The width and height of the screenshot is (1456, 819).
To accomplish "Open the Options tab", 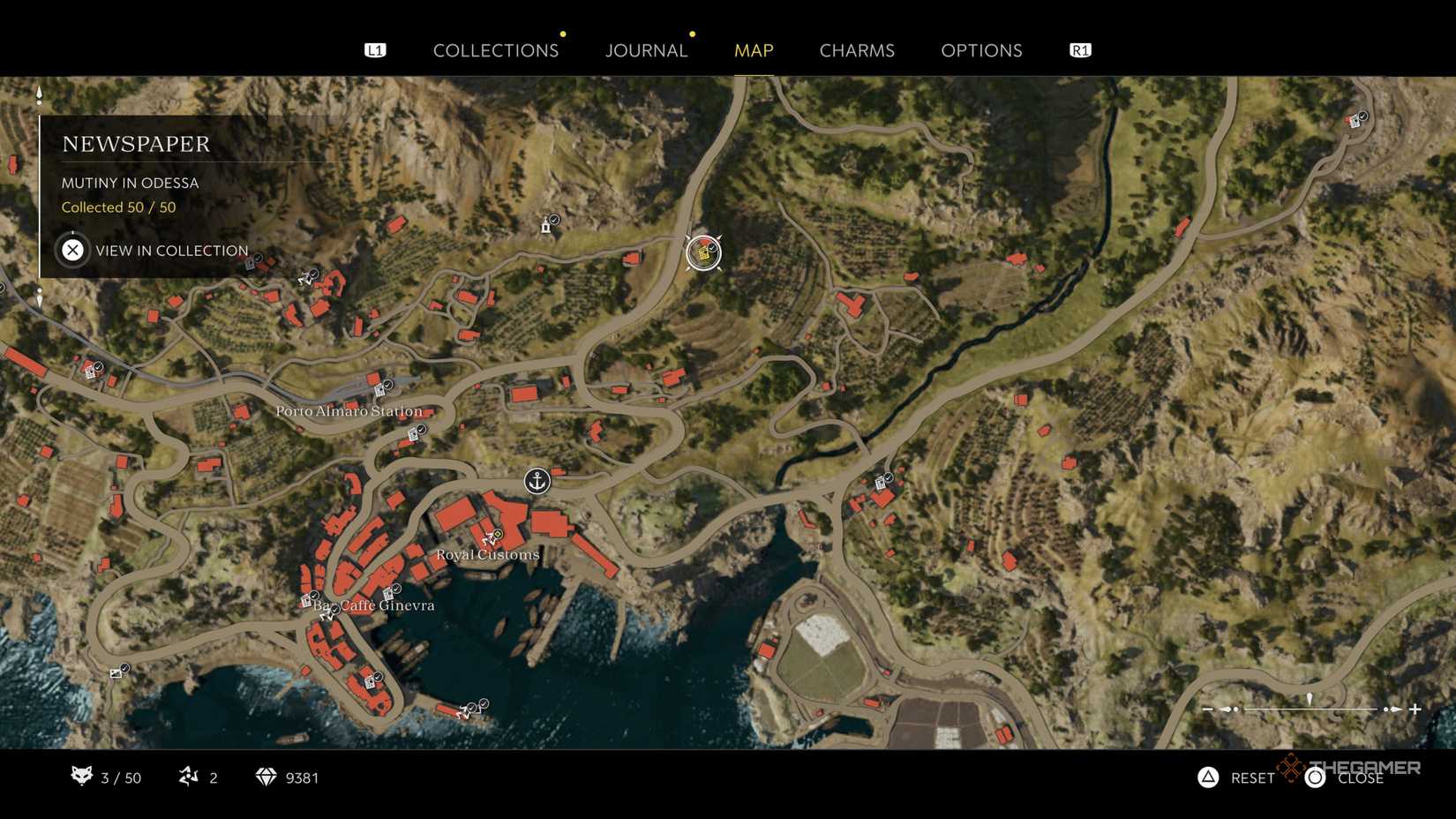I will coord(981,50).
